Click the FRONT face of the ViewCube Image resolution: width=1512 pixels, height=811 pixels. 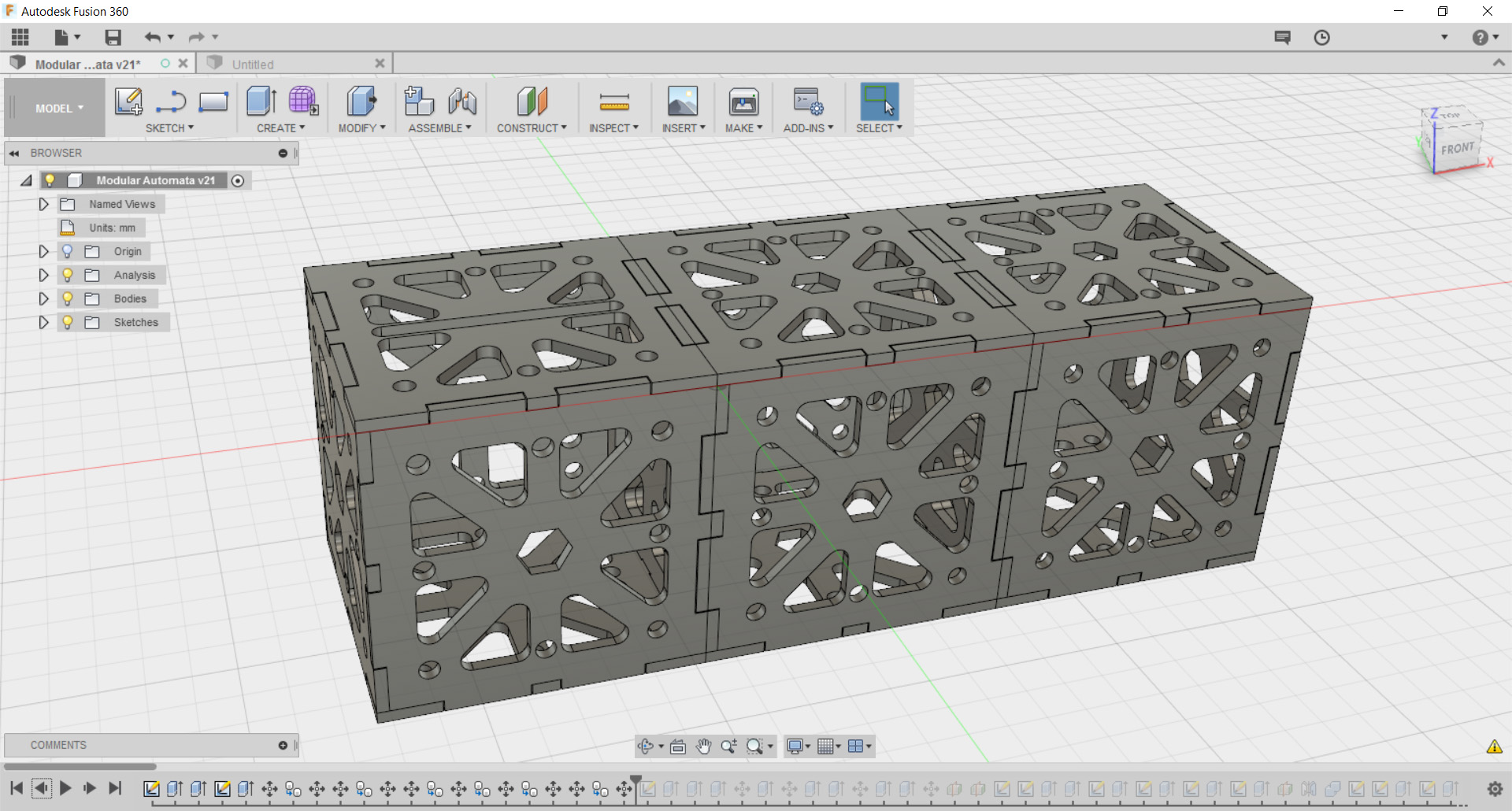coord(1457,149)
